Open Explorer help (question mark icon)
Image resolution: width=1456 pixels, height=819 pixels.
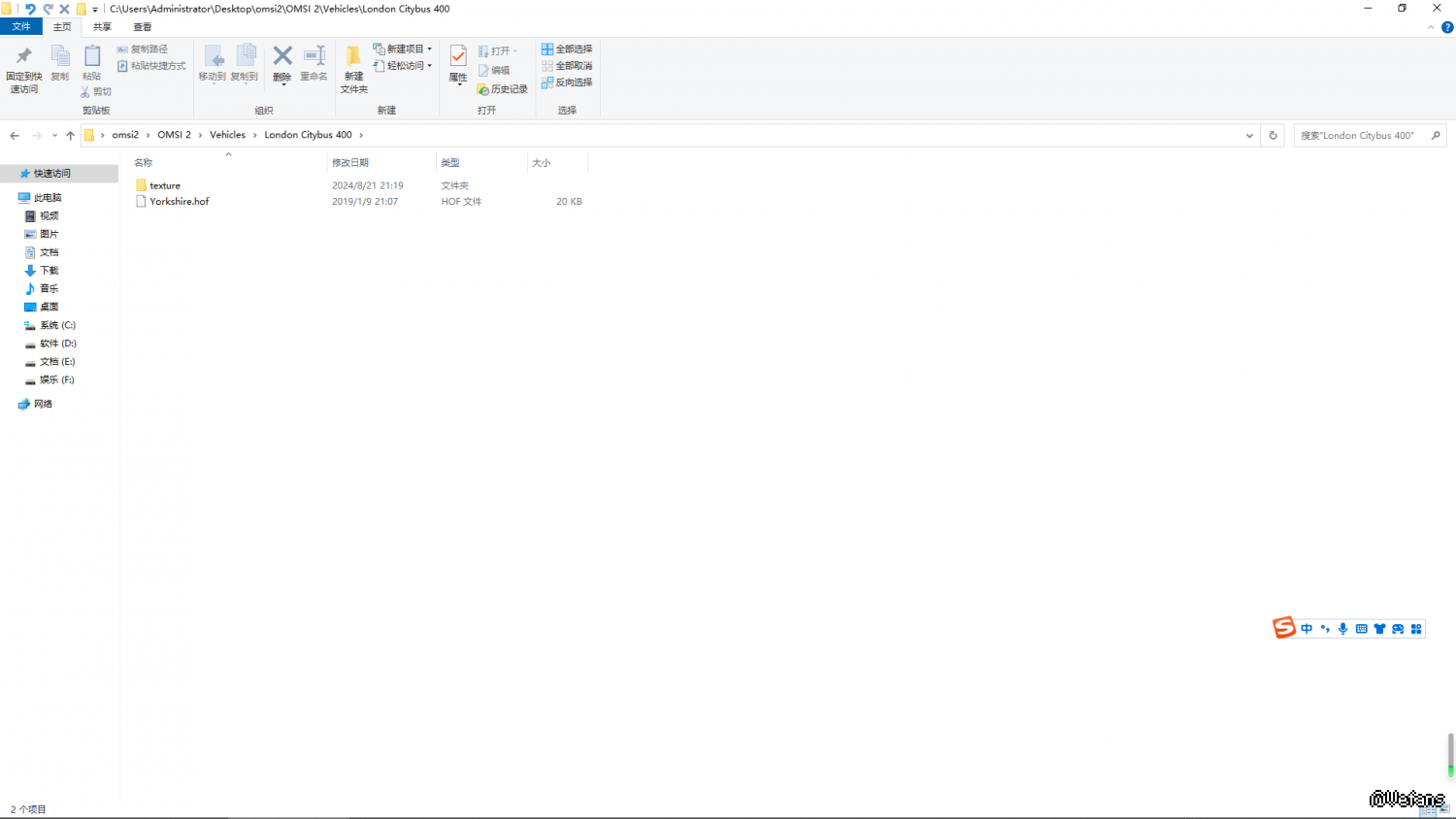point(1447,27)
